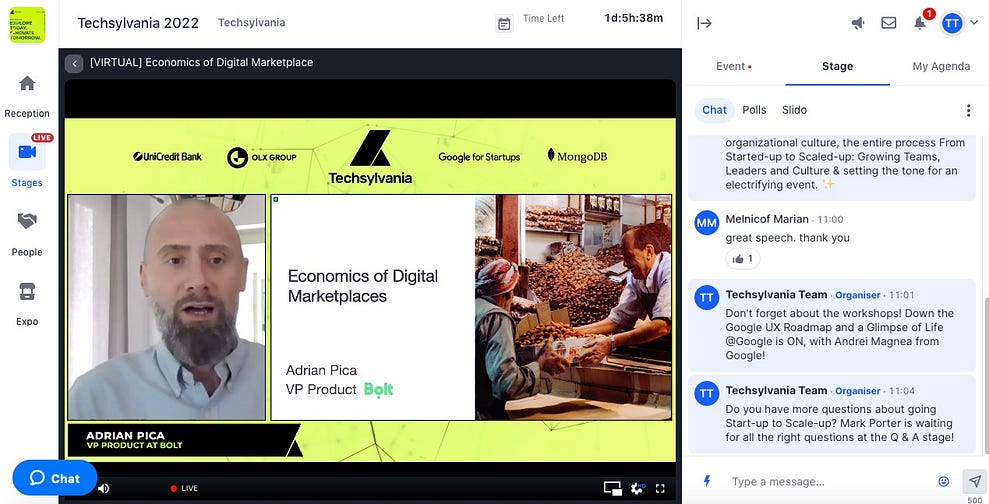
Task: Open video quality settings gear
Action: pos(636,488)
